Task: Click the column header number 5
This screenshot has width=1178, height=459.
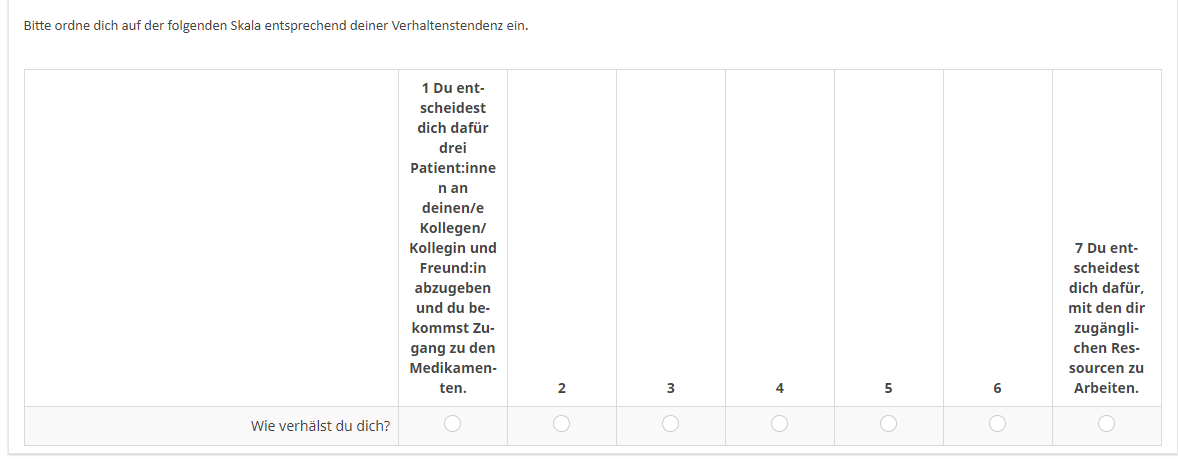Action: point(889,388)
